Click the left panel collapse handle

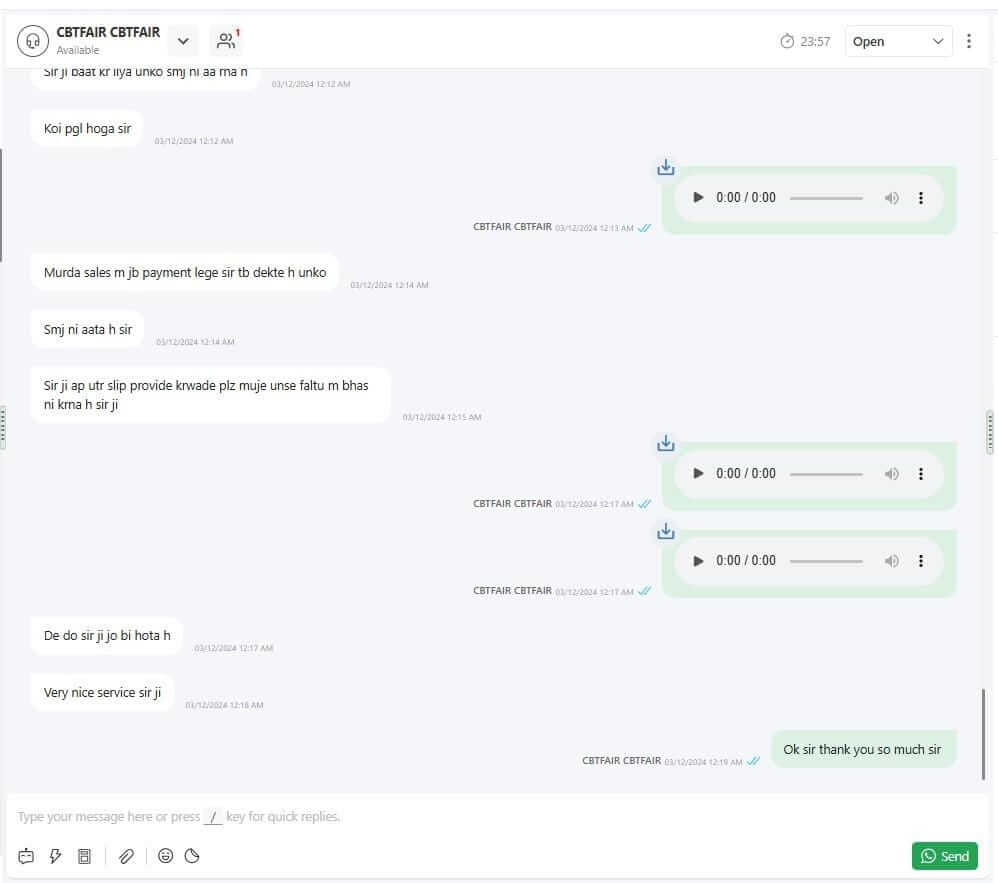pos(3,427)
